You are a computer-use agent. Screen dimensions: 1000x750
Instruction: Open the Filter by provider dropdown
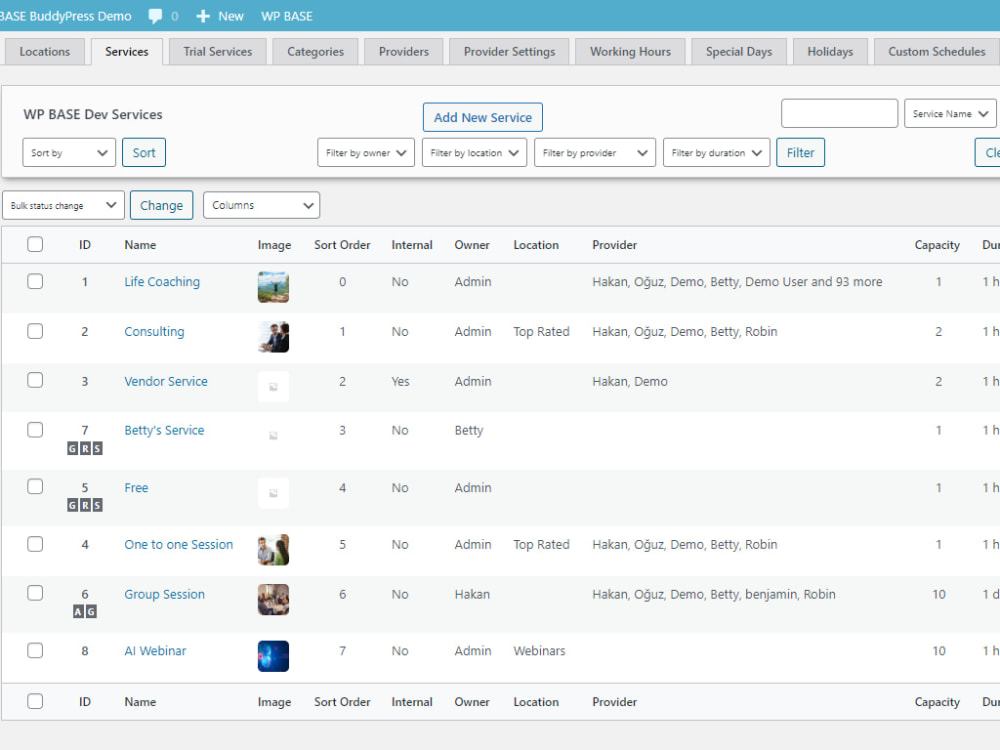coord(595,152)
